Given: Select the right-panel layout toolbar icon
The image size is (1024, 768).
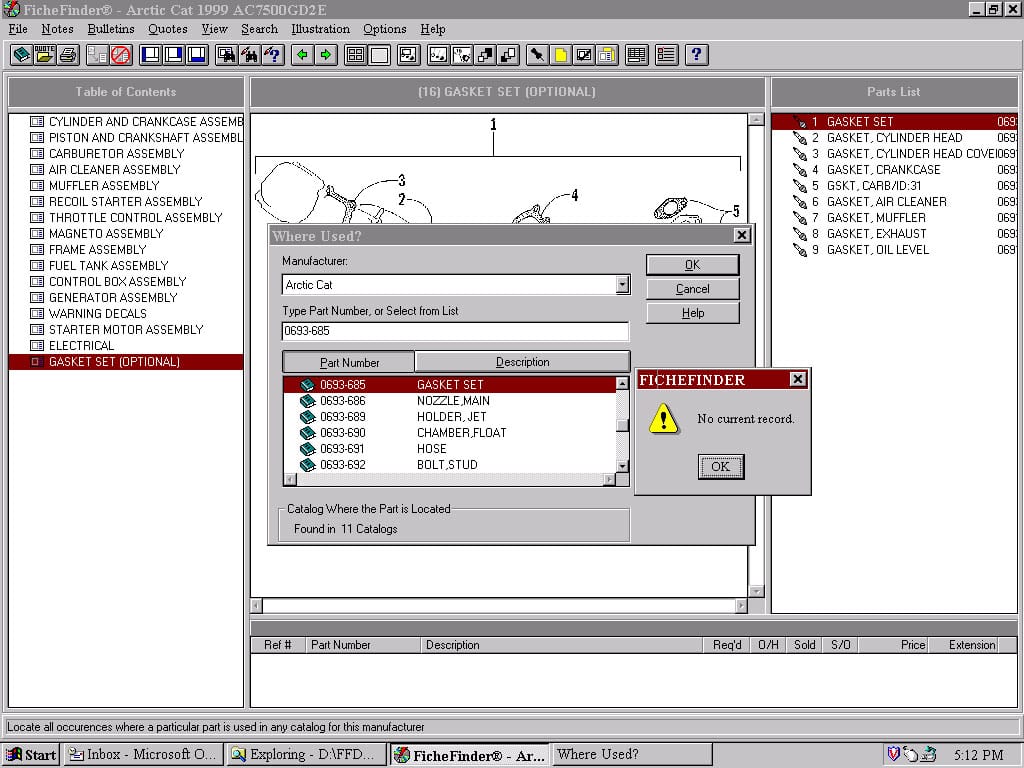Looking at the screenshot, I should pos(174,55).
